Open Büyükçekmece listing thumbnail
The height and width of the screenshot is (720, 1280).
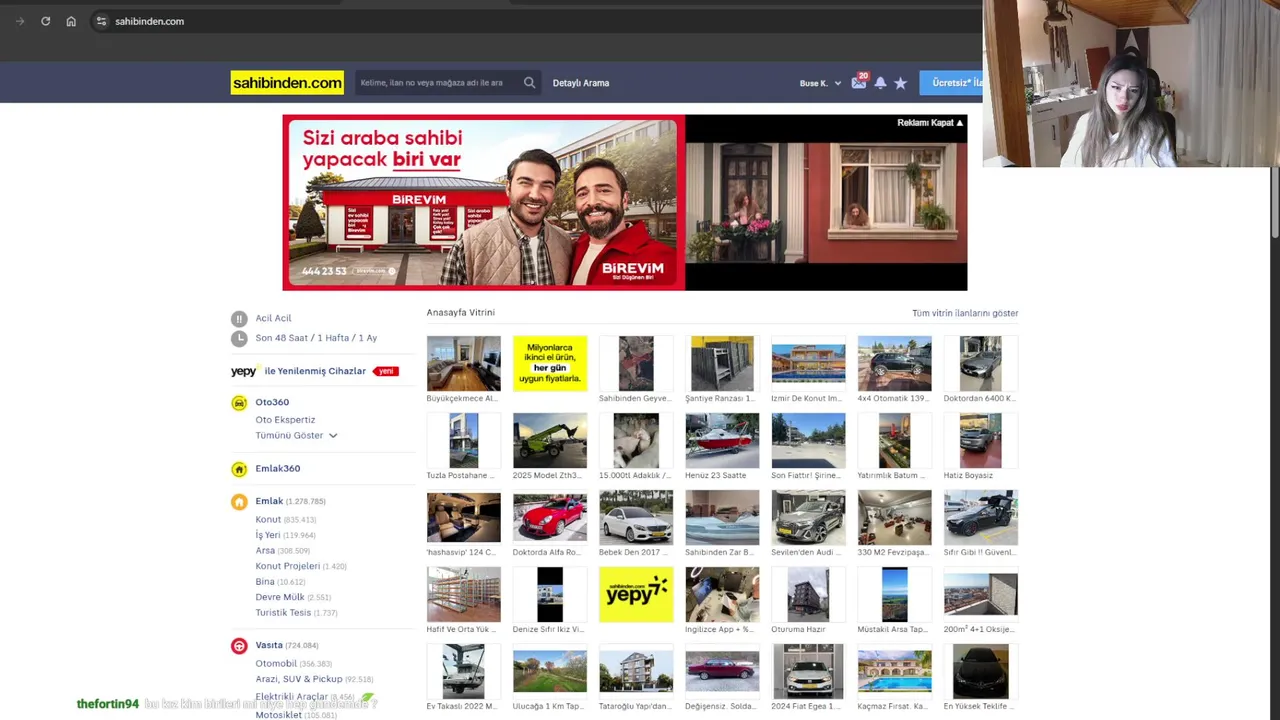click(x=463, y=363)
